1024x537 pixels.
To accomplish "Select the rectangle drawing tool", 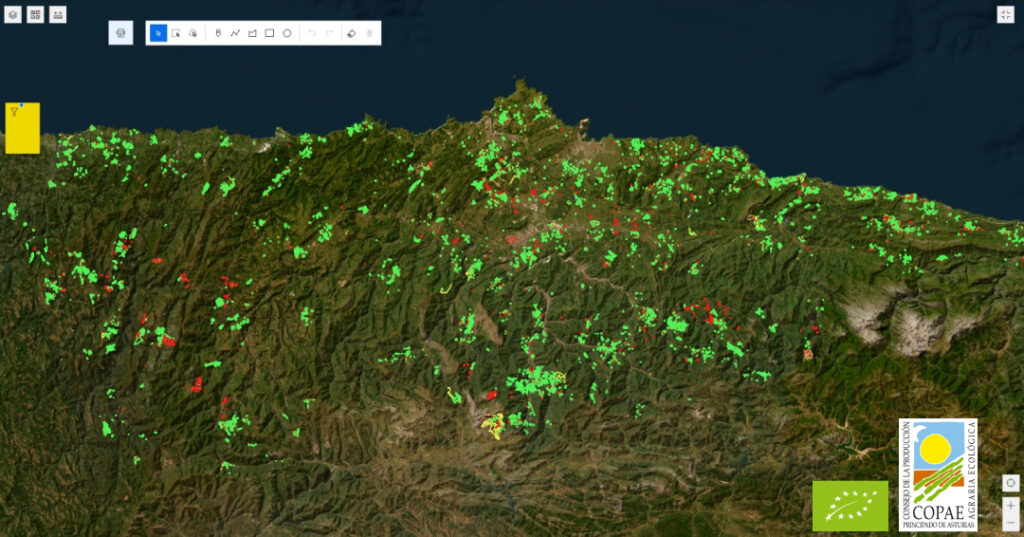I will (x=269, y=33).
